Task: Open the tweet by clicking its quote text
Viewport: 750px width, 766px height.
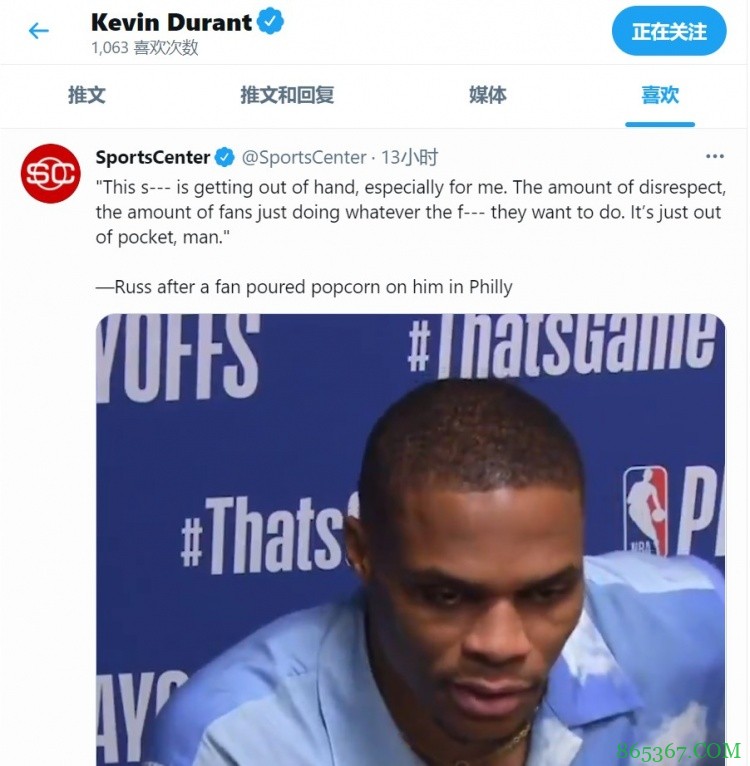Action: [x=410, y=212]
